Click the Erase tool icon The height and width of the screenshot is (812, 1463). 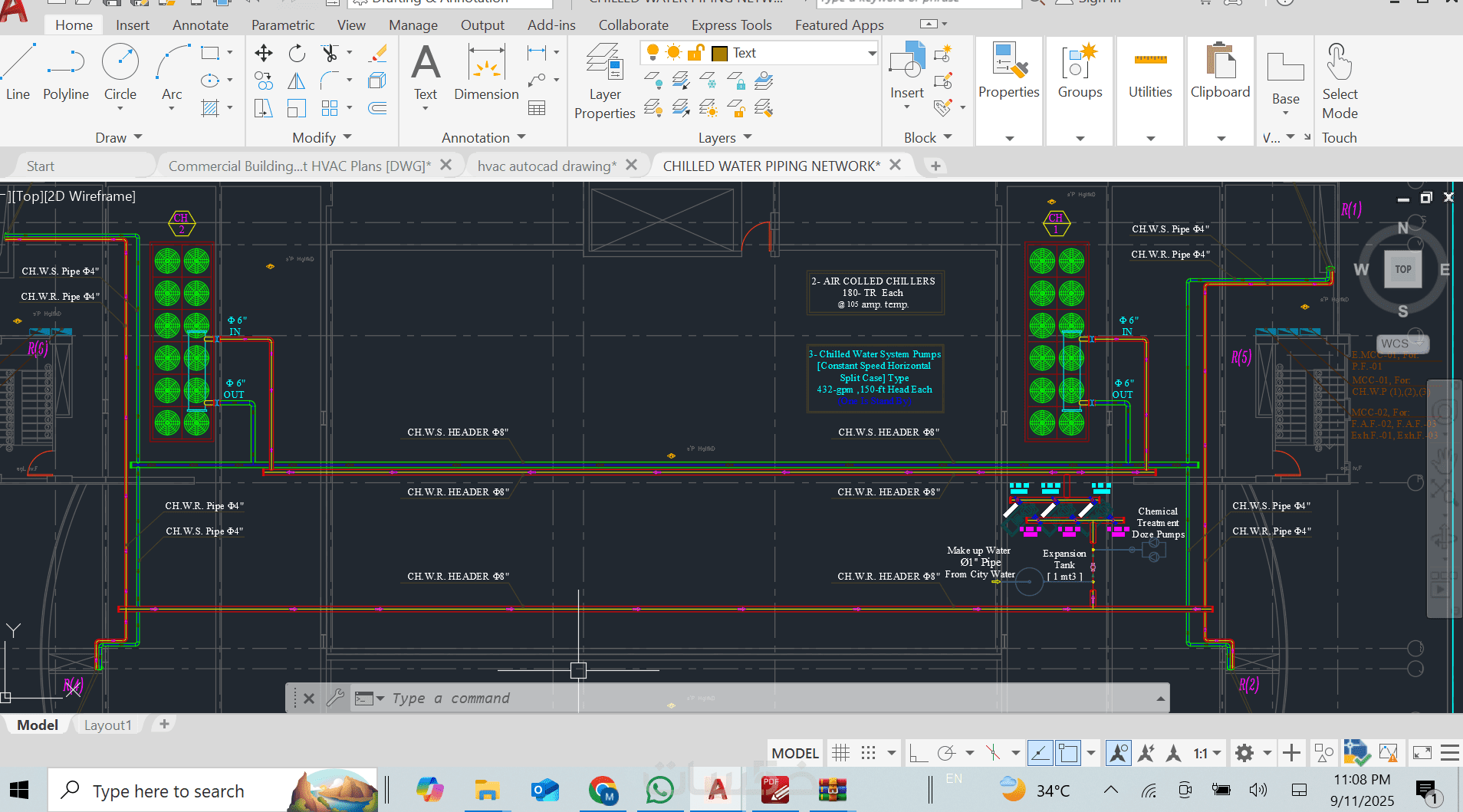pos(378,53)
